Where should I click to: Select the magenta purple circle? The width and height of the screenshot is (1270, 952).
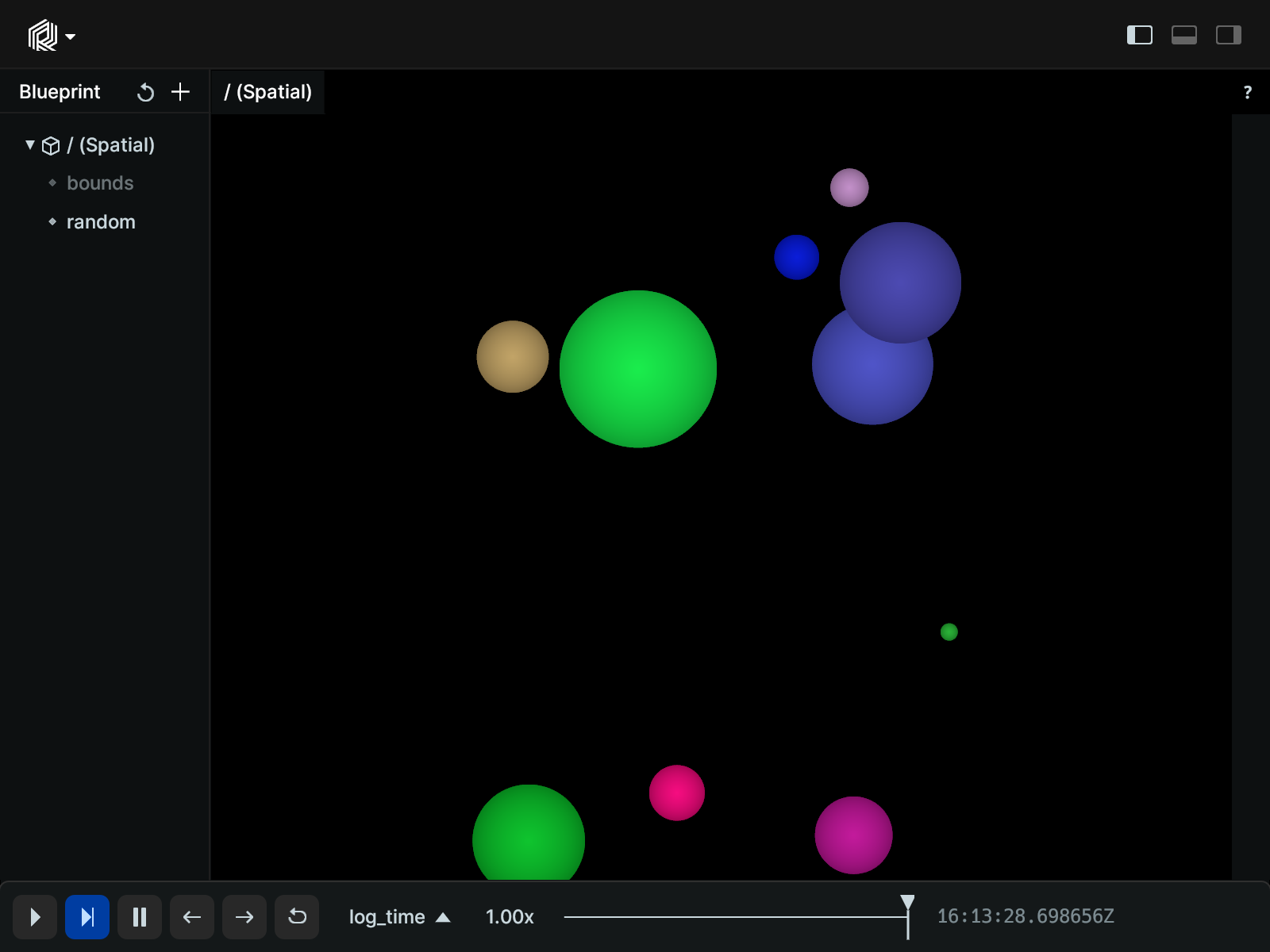point(854,835)
